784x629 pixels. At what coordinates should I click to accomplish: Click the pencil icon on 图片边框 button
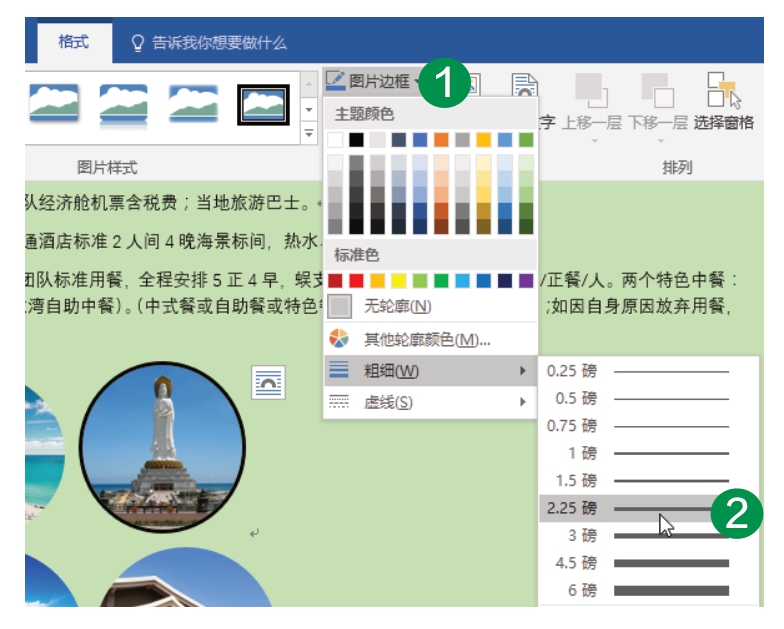[336, 80]
